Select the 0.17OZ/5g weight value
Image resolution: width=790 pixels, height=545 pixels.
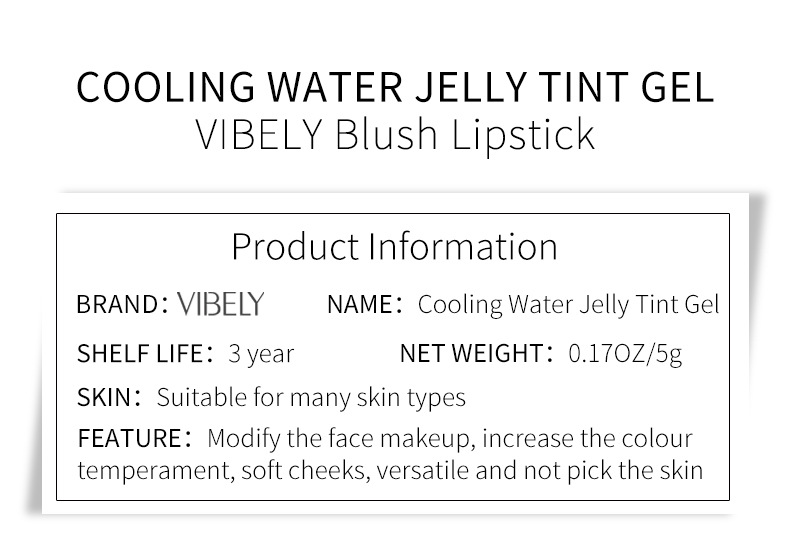click(x=625, y=353)
